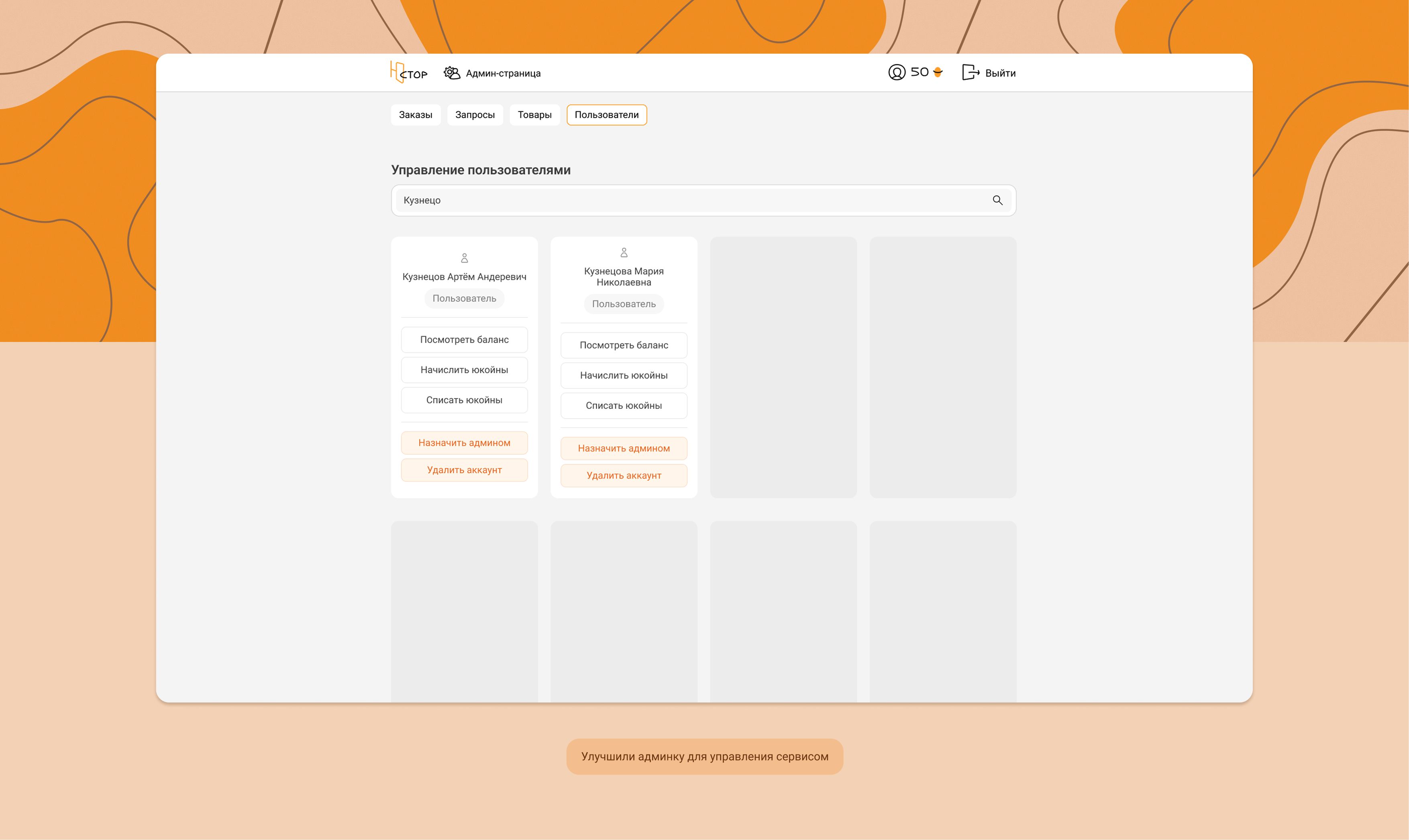Click the orange yukoin coin icon

[x=938, y=72]
